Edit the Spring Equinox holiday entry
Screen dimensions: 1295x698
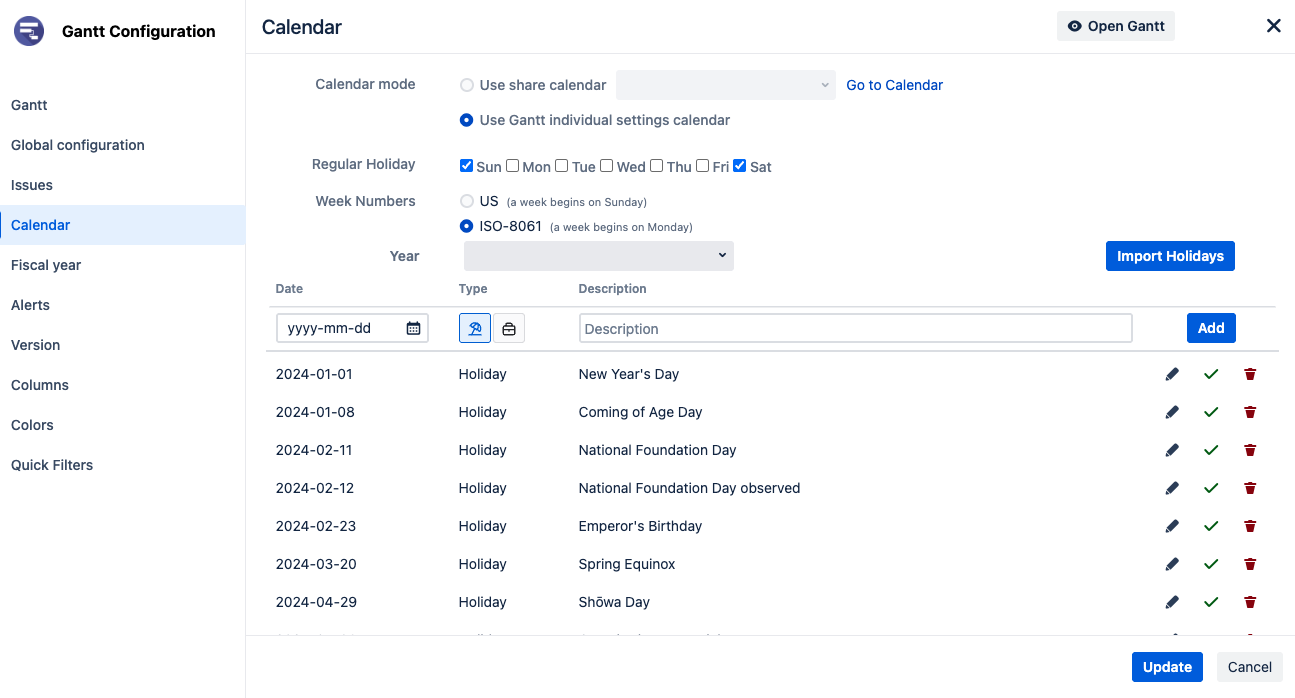[x=1172, y=564]
